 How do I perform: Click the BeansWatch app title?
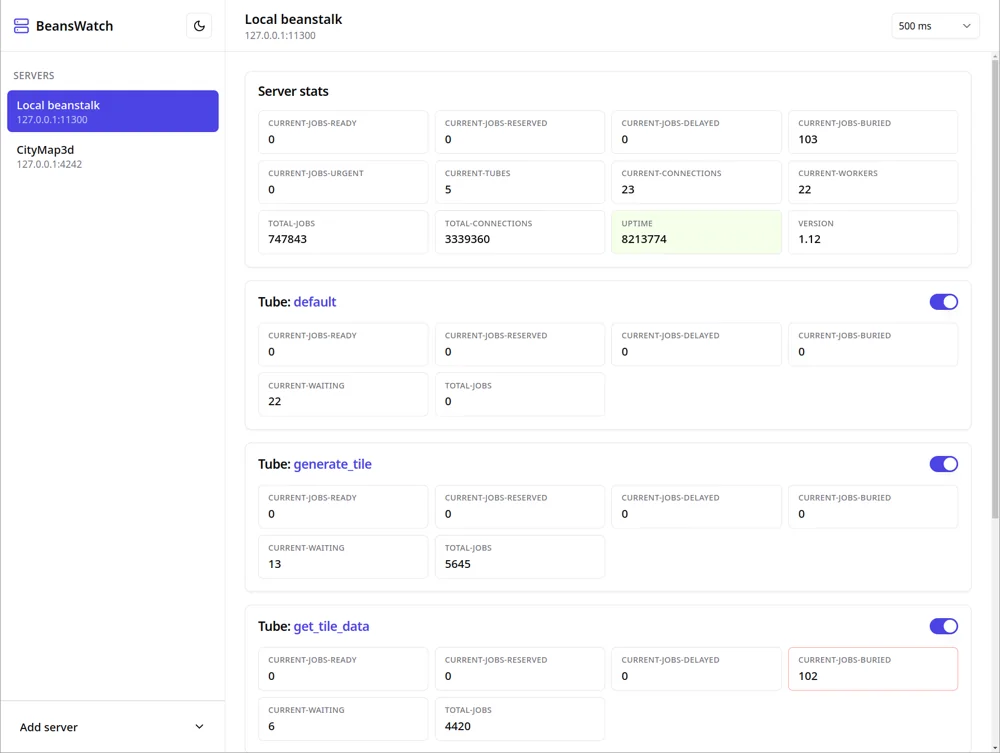coord(75,26)
